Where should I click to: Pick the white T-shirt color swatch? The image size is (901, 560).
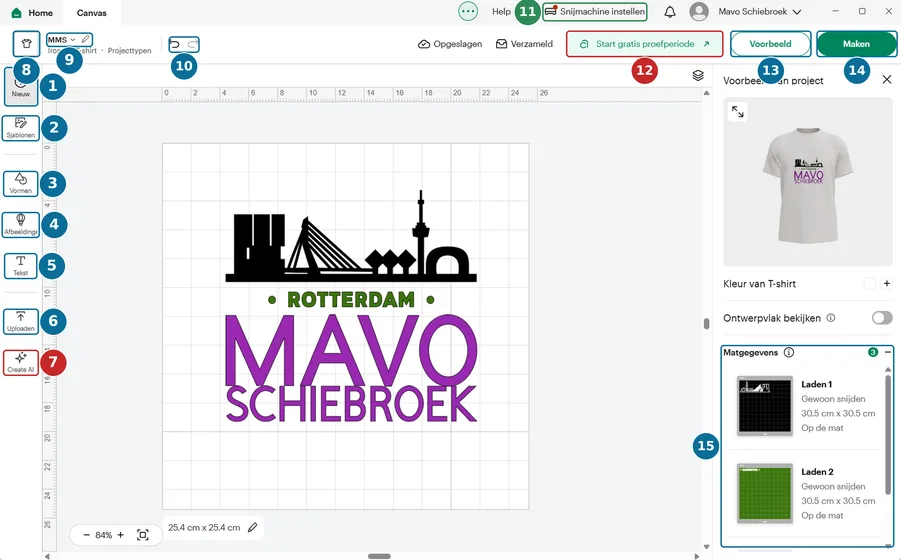click(x=870, y=284)
